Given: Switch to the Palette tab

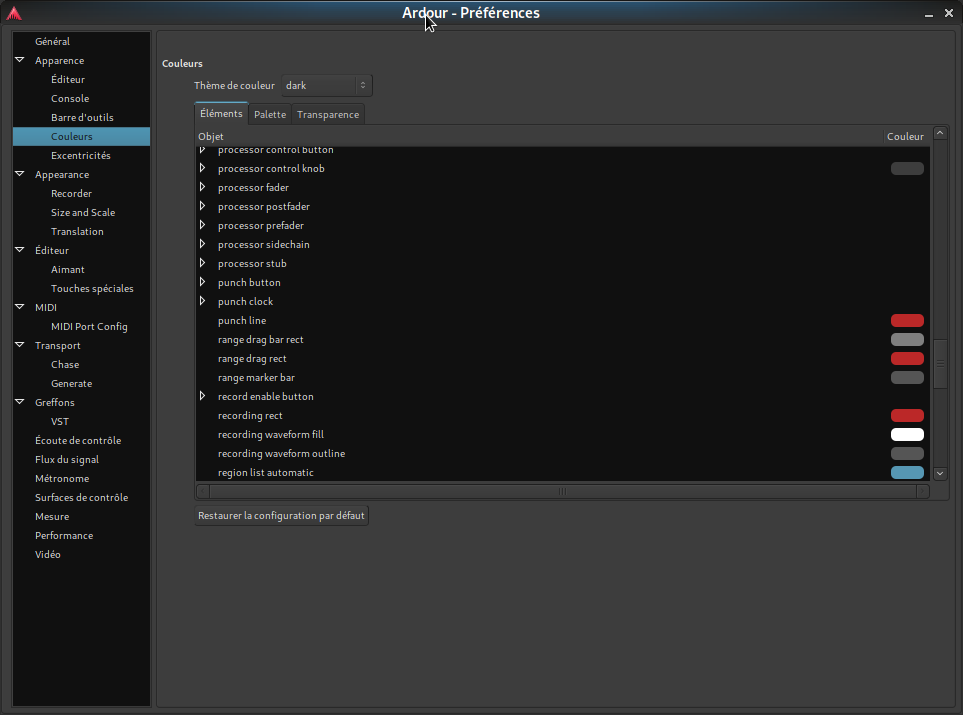Looking at the screenshot, I should (x=270, y=114).
